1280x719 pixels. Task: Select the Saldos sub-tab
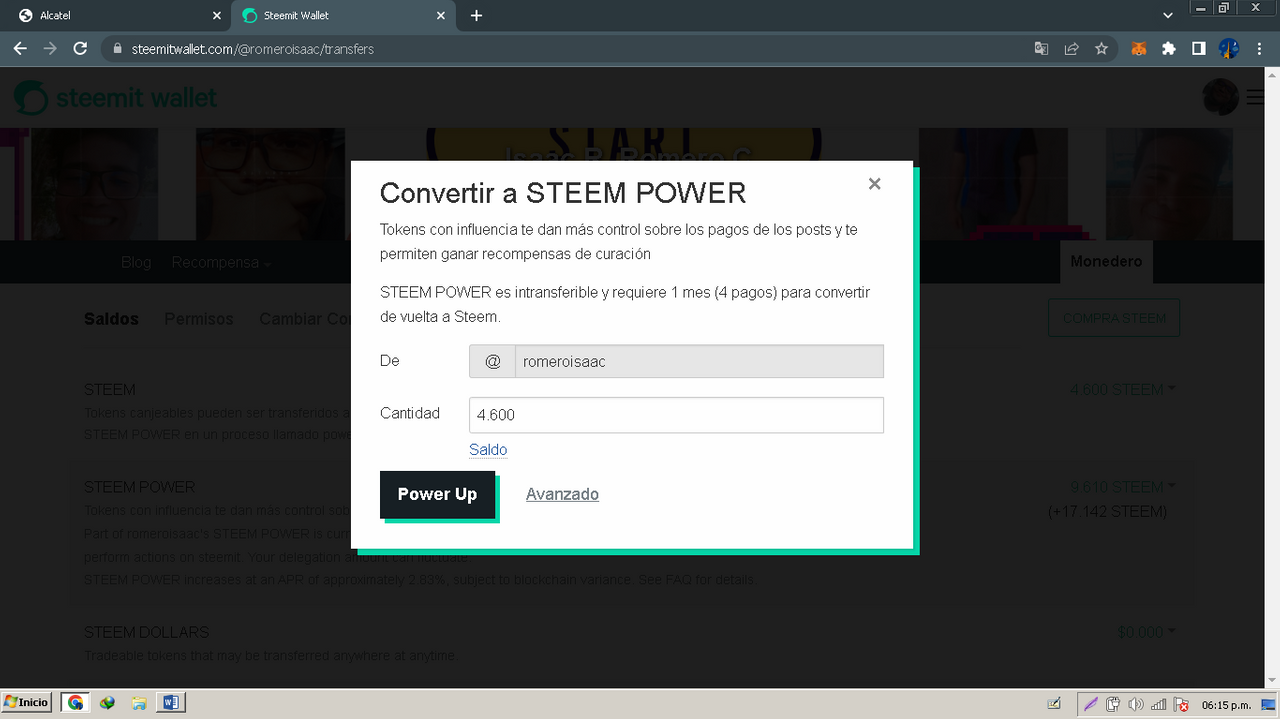pyautogui.click(x=111, y=319)
